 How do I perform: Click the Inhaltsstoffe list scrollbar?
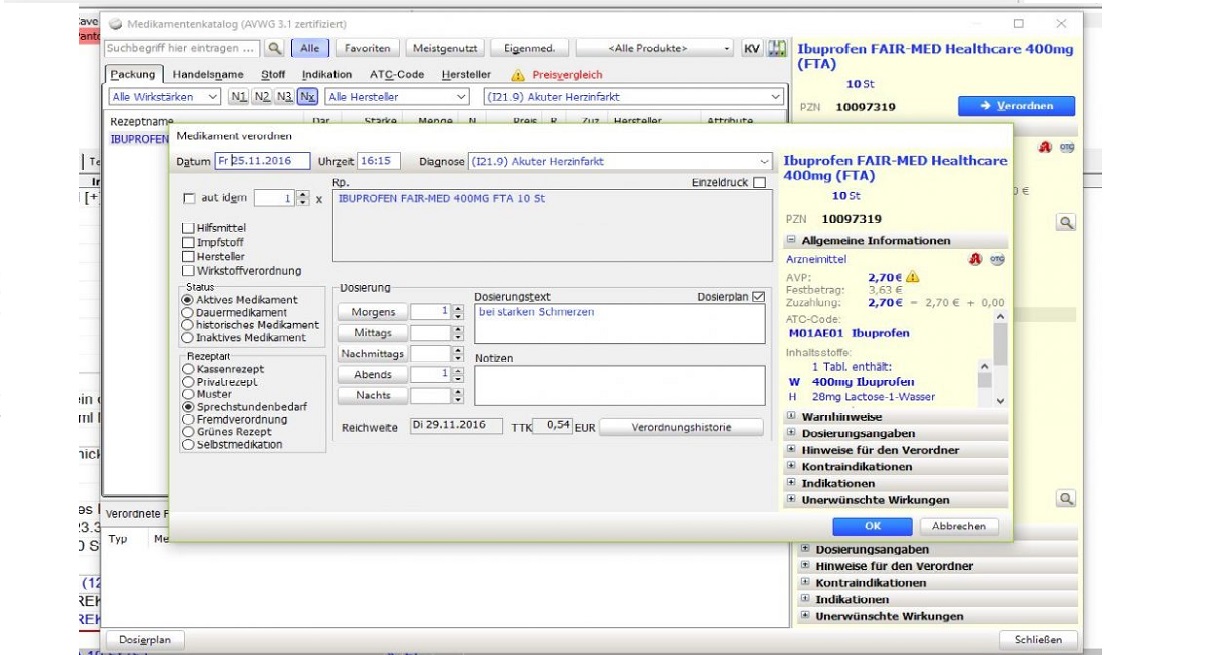984,382
